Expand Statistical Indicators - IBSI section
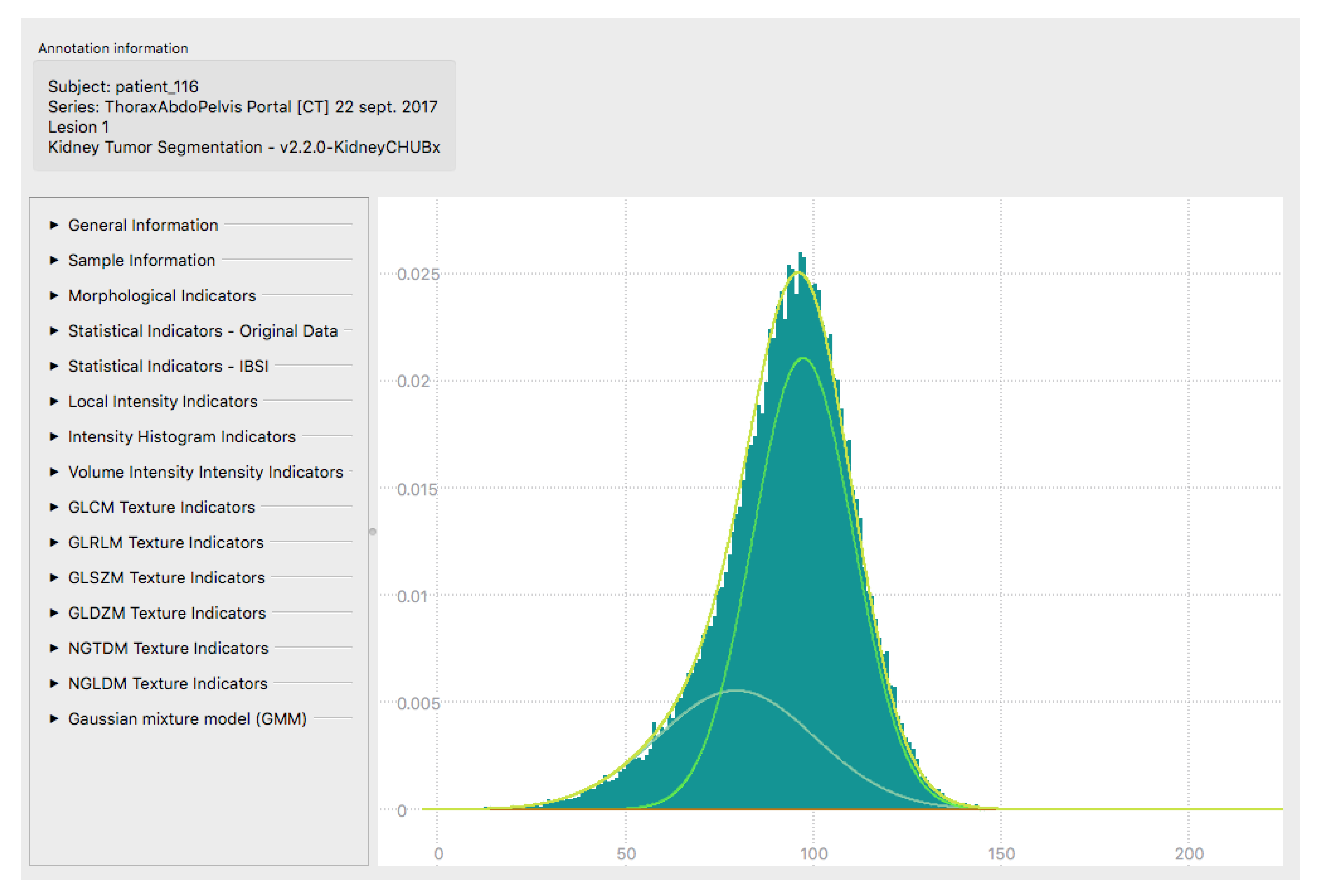This screenshot has width=1318, height=896. (54, 366)
